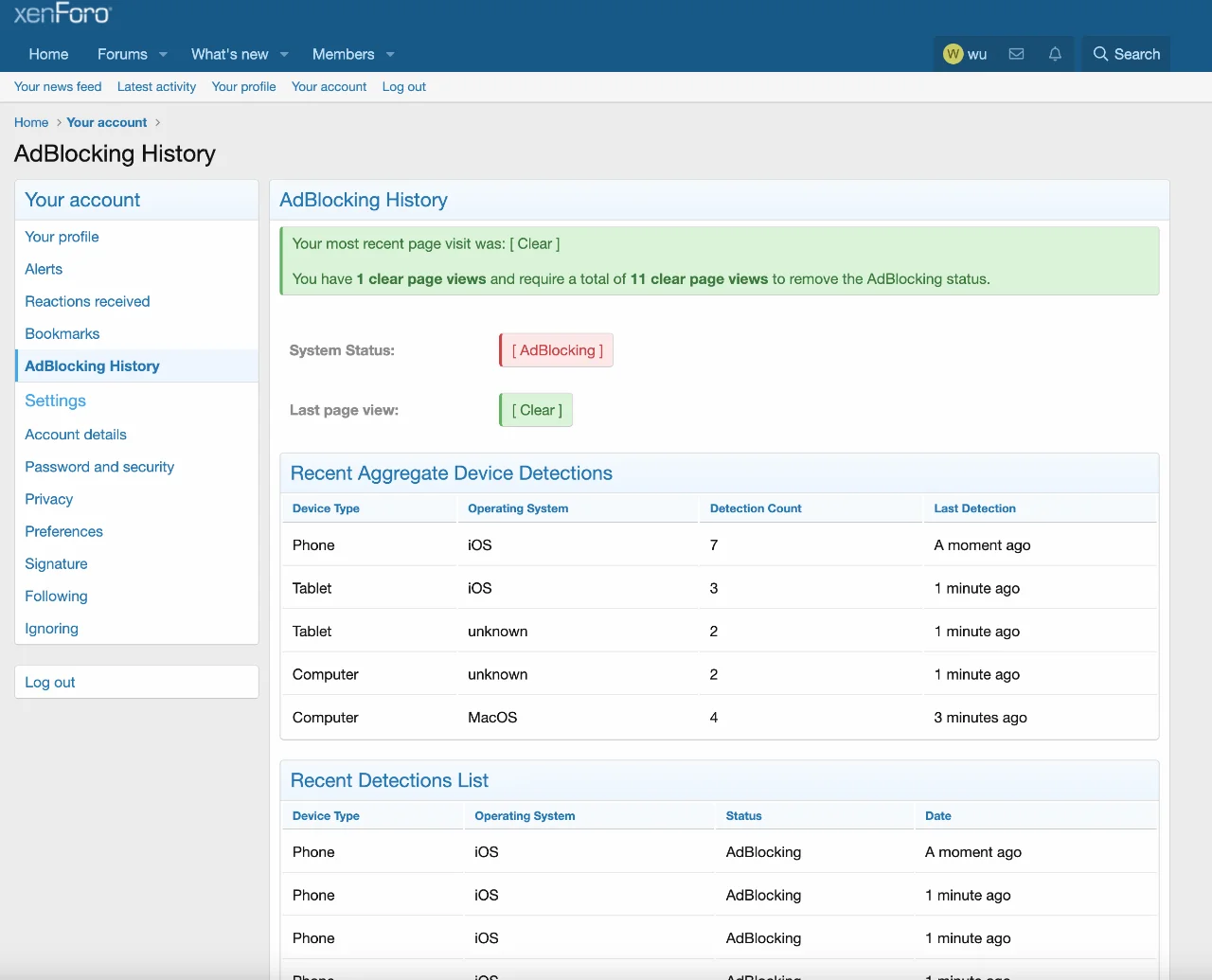Expand the Forums dropdown arrow
The height and width of the screenshot is (980, 1212).
tap(163, 54)
